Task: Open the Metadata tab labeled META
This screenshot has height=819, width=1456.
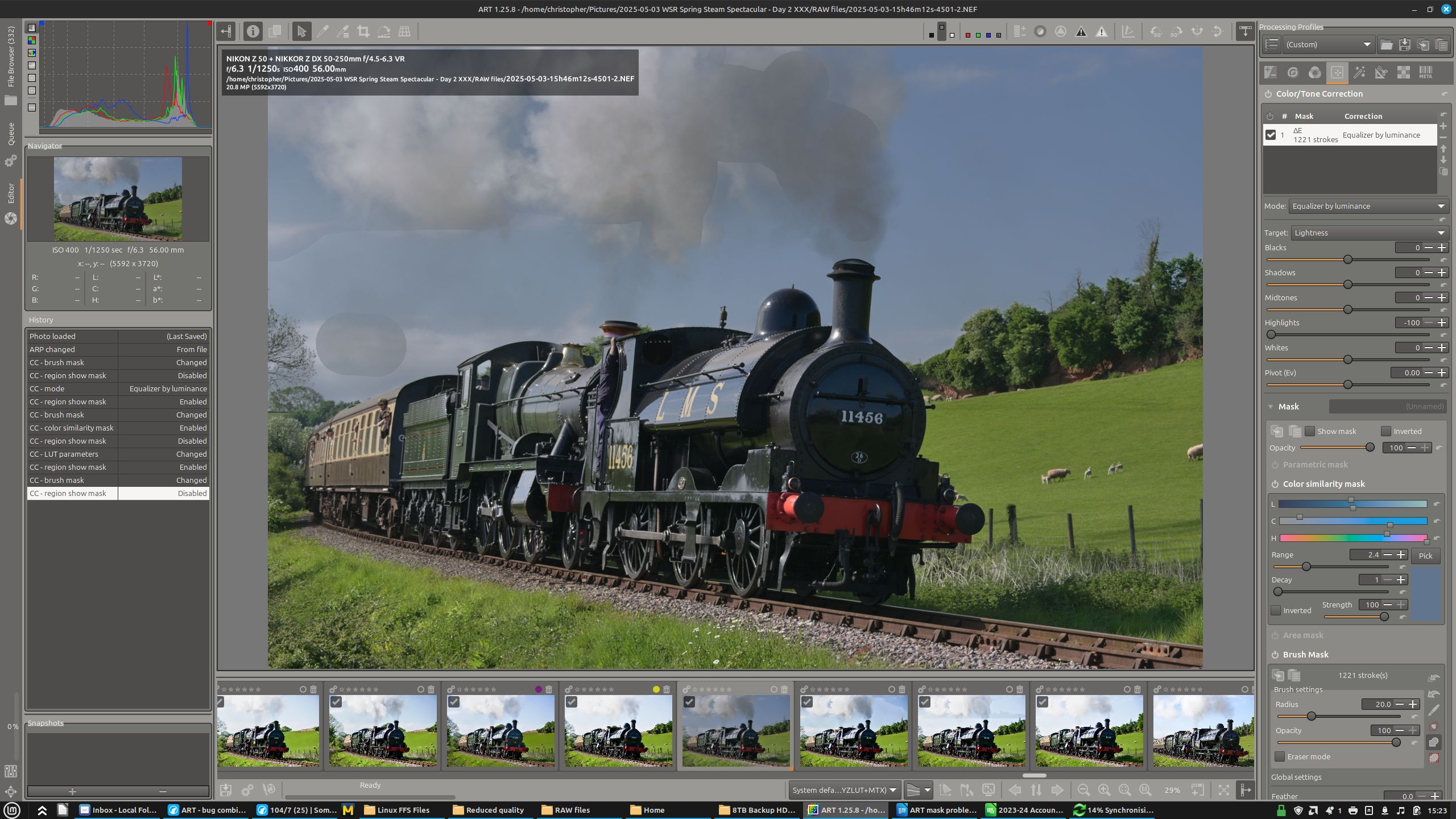Action: [x=1425, y=72]
